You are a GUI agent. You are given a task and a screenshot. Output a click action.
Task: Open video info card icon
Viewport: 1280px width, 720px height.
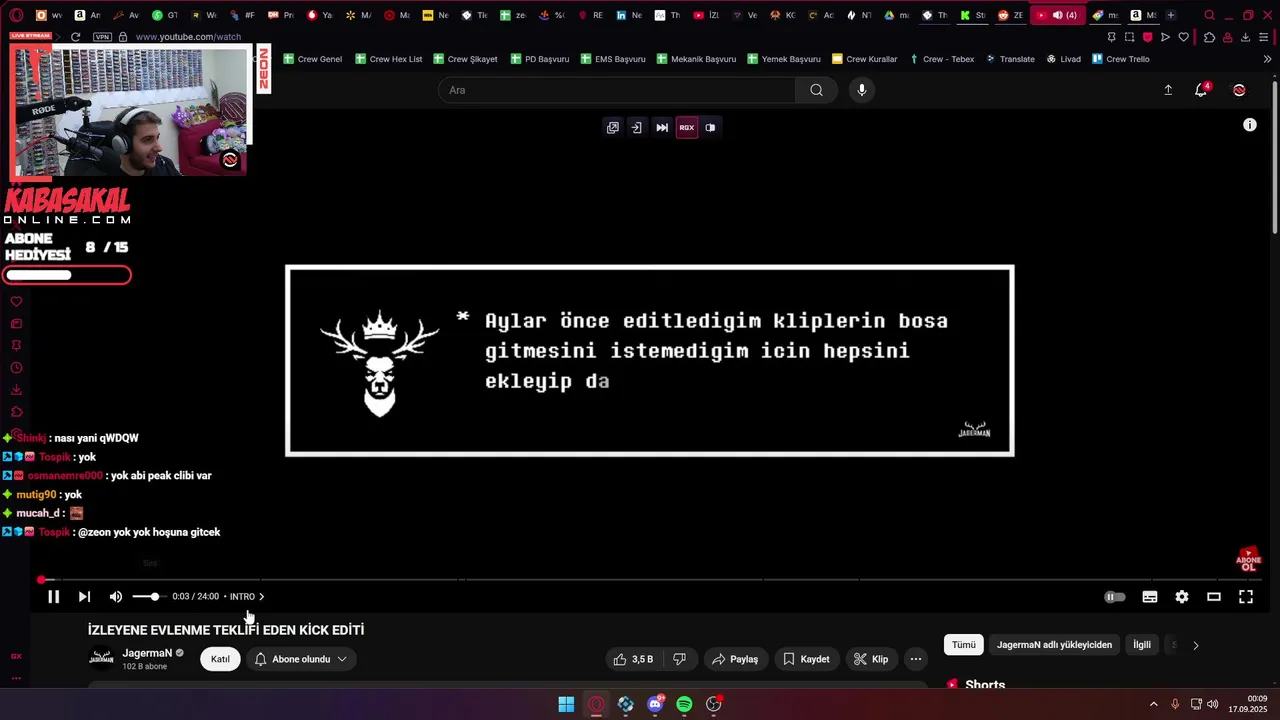click(1250, 125)
